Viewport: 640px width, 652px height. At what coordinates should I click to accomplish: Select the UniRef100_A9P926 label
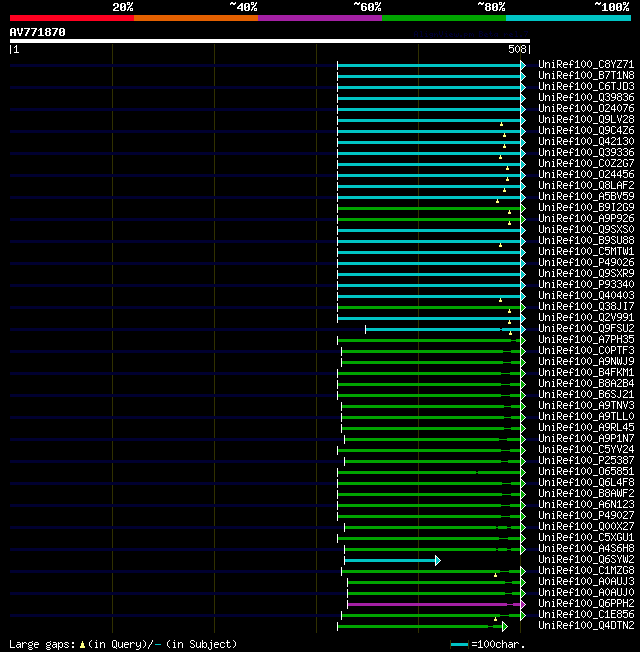(x=586, y=219)
